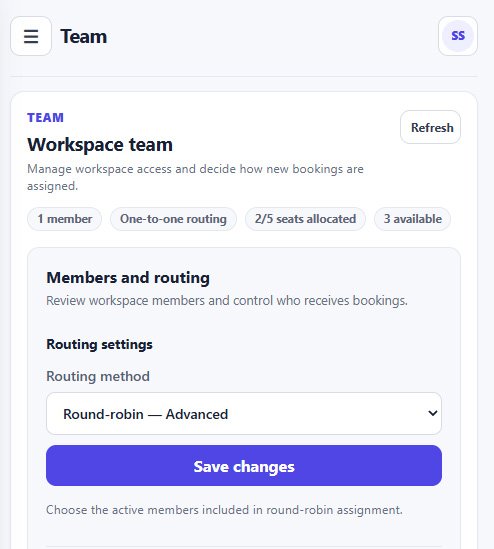
Task: Click Save changes button
Action: 244,466
